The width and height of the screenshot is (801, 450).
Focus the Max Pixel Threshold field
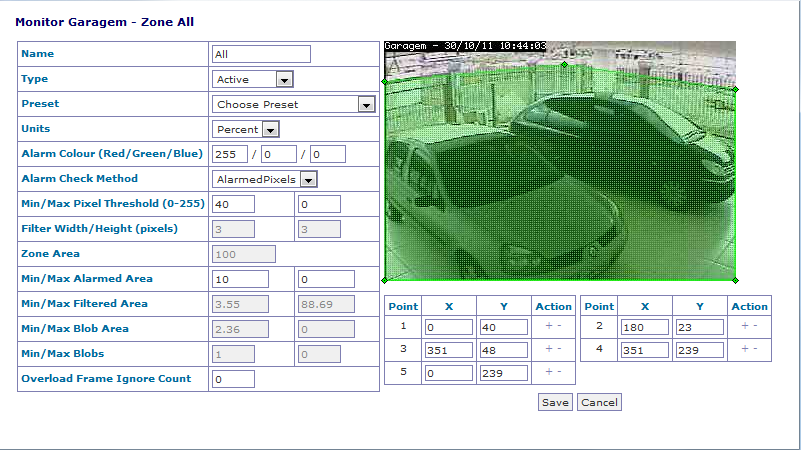click(319, 204)
